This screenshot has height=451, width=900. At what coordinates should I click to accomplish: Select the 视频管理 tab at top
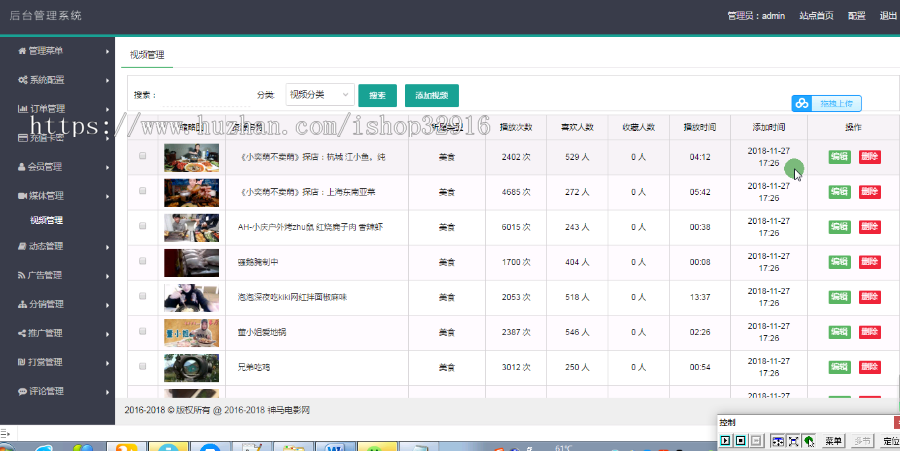147,55
